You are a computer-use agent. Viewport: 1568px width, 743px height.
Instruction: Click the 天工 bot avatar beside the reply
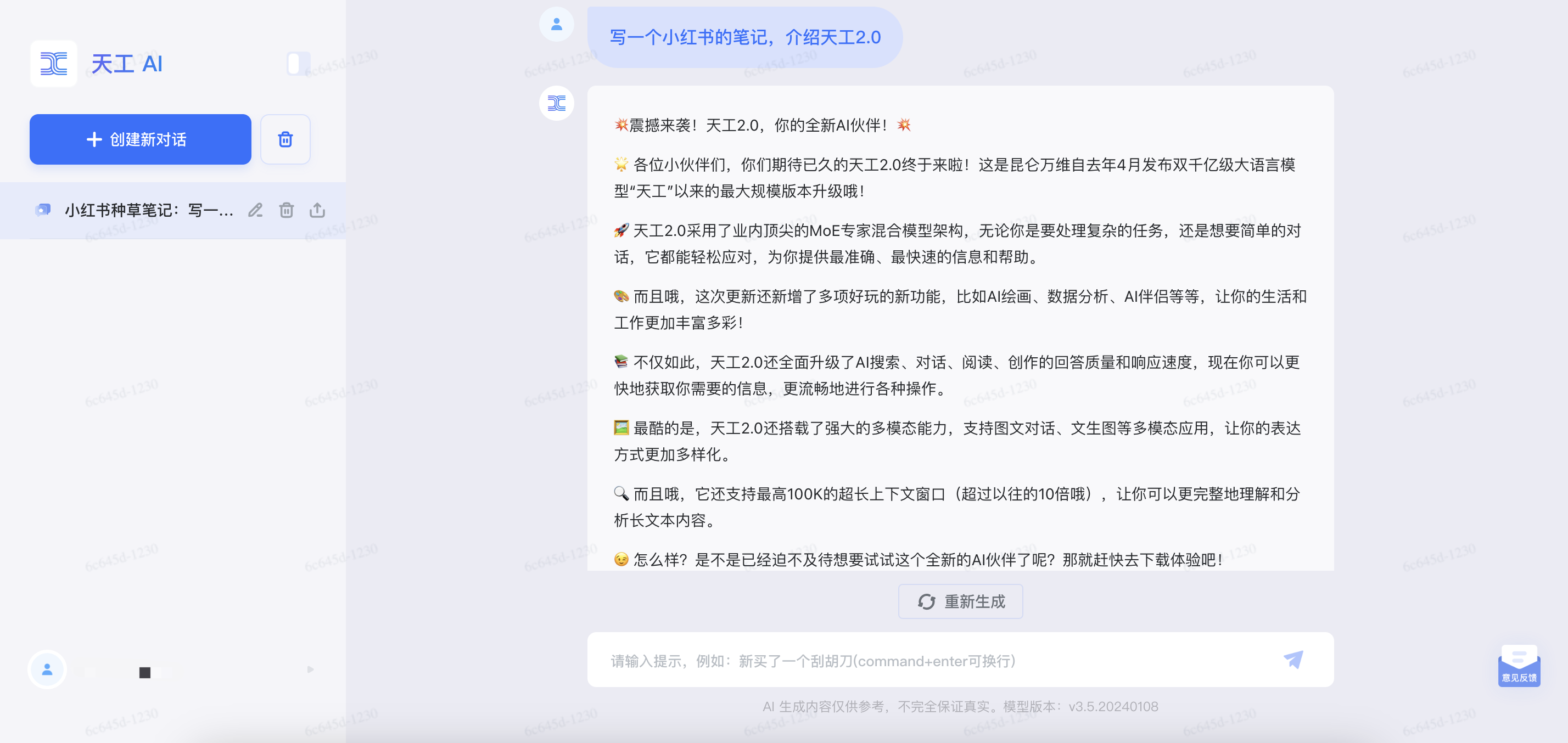(x=556, y=103)
